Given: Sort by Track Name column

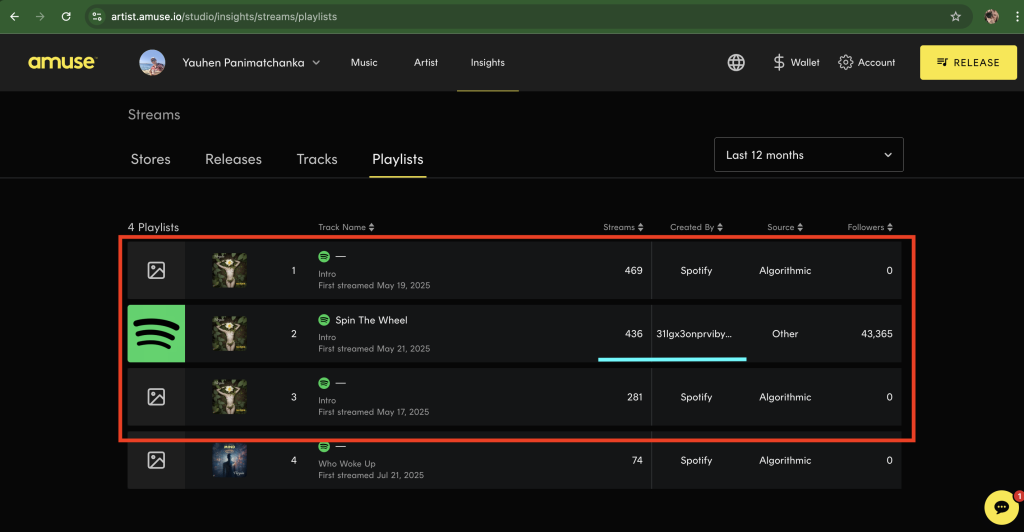Looking at the screenshot, I should [346, 227].
